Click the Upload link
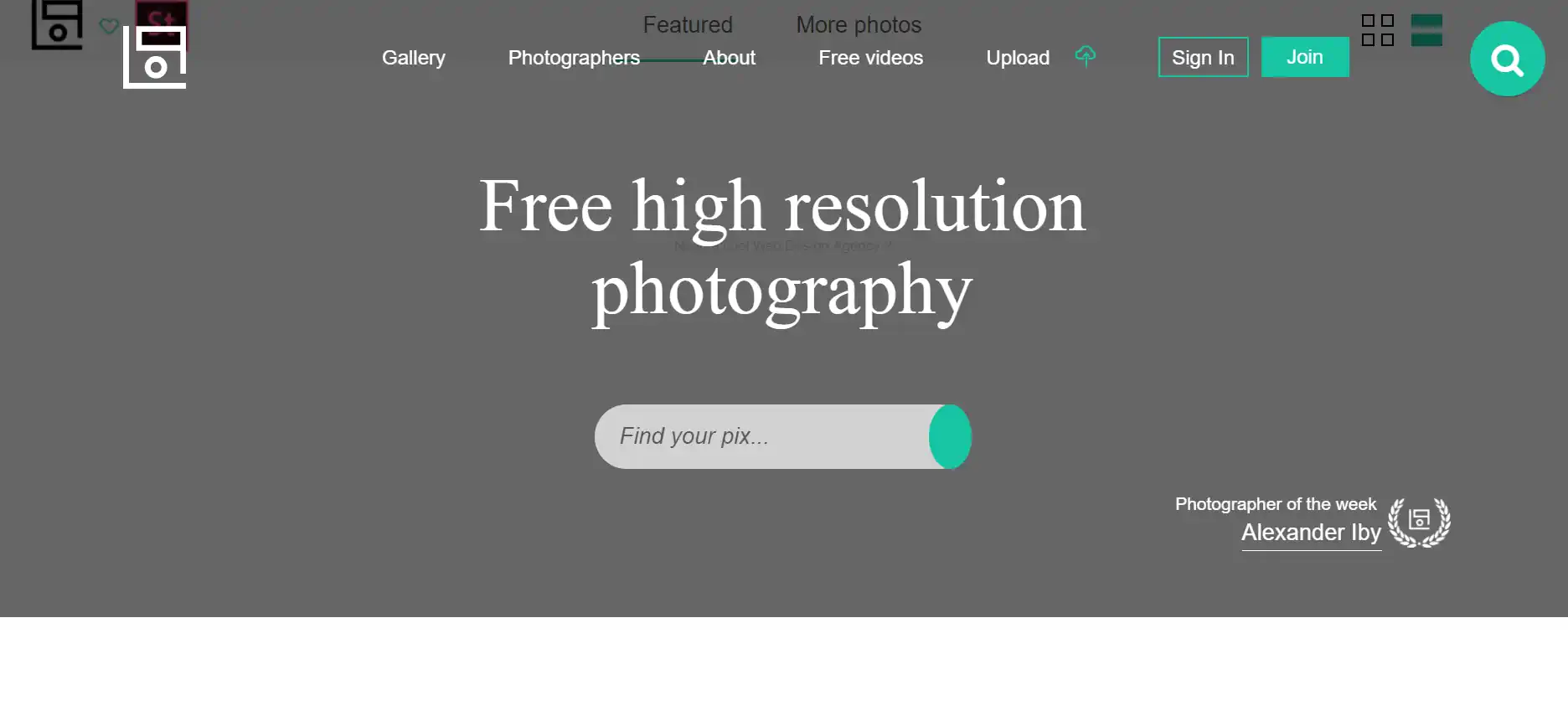 [x=1018, y=58]
